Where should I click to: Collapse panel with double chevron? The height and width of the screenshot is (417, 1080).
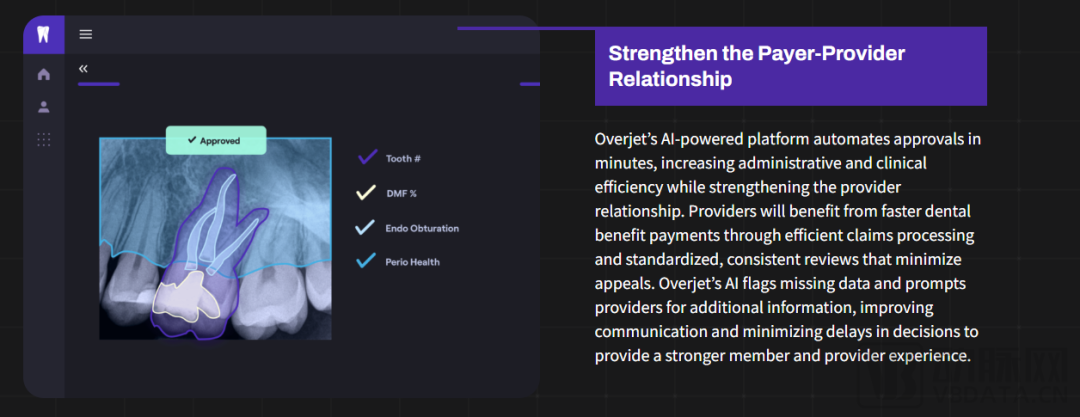[x=83, y=68]
